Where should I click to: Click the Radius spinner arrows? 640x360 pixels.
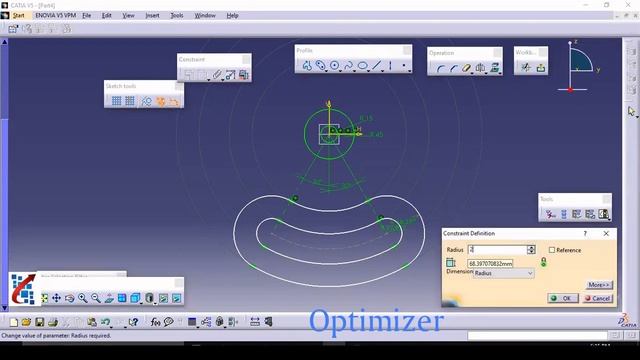coord(531,250)
